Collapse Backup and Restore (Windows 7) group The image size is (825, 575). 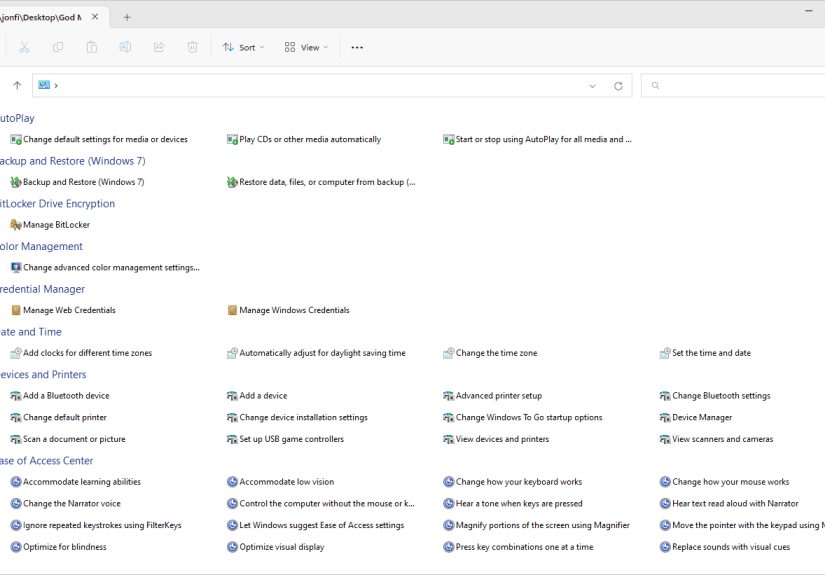73,161
